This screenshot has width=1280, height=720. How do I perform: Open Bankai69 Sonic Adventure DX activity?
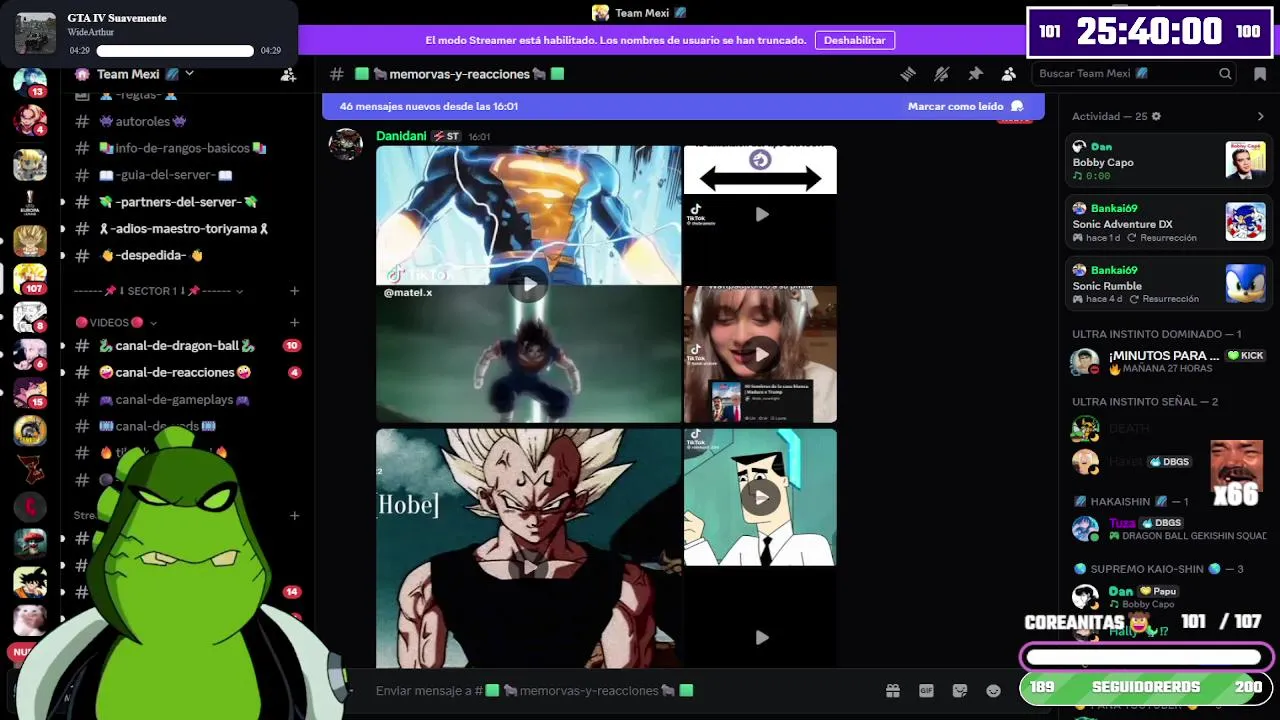(1168, 222)
